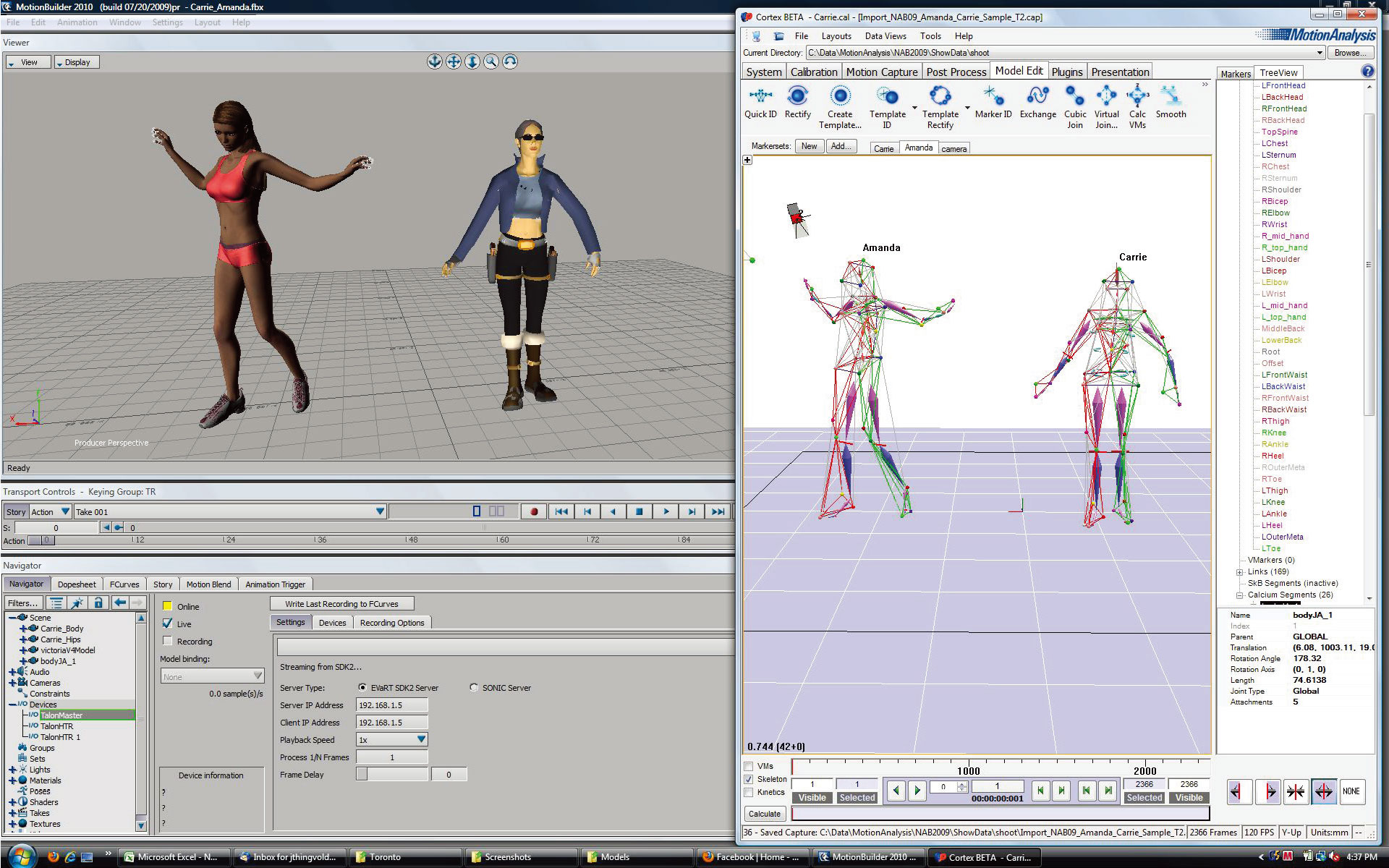Collapse the Devices tree node
This screenshot has width=1389, height=868.
(12, 705)
